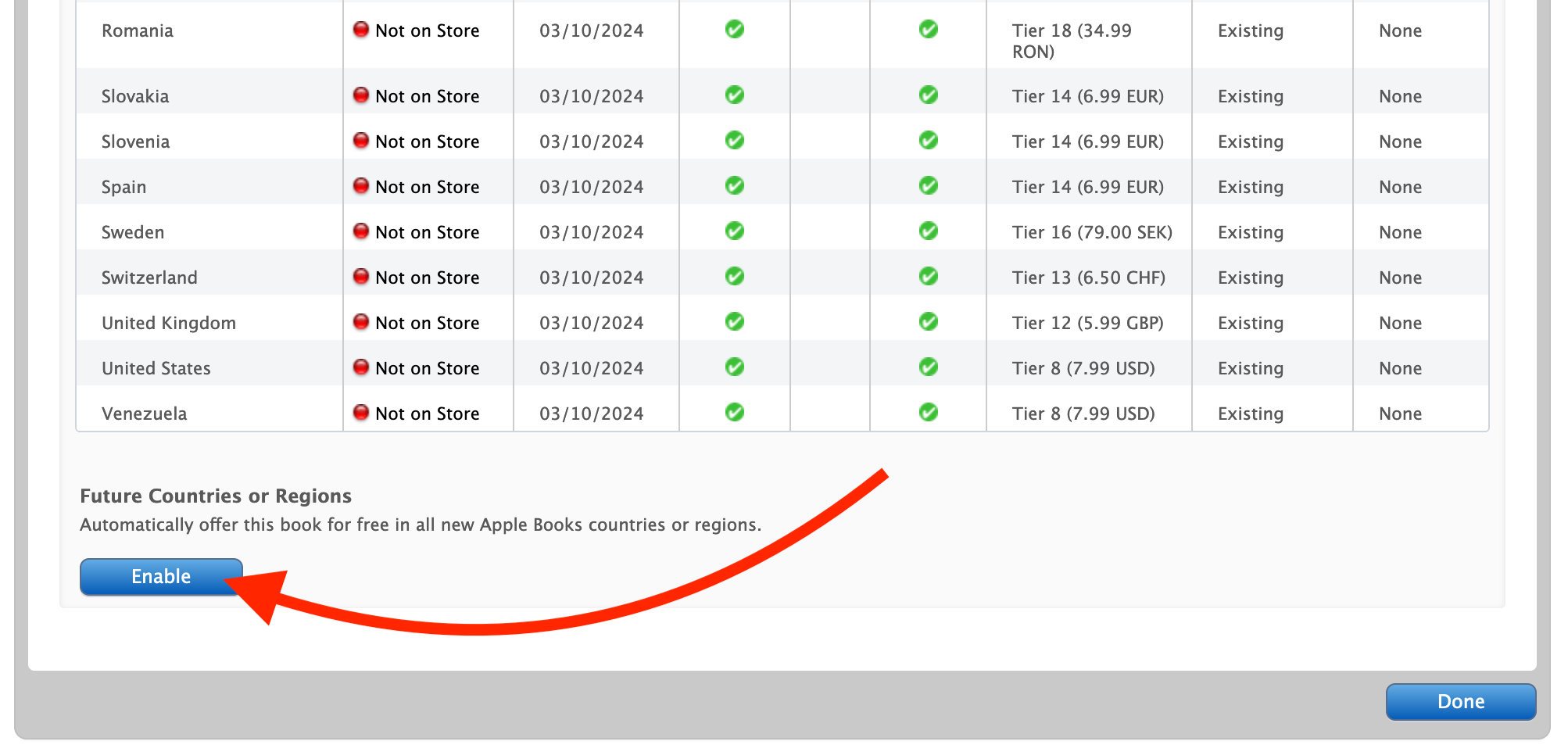Select Spain's red Not on Store indicator
This screenshot has width=1568, height=752.
coord(360,186)
